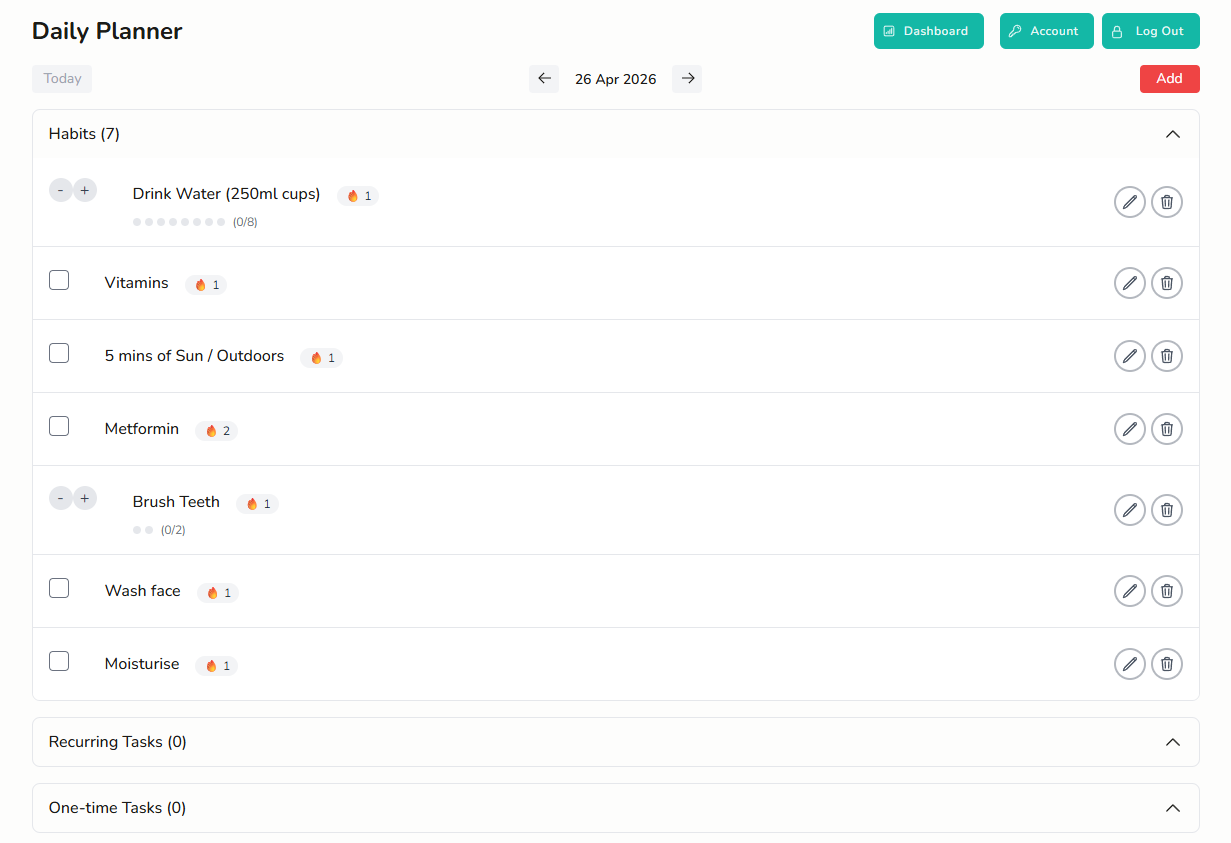Screen dimensions: 1231x843
Task: Decrease Drink Water count with minus
Action: (x=61, y=190)
